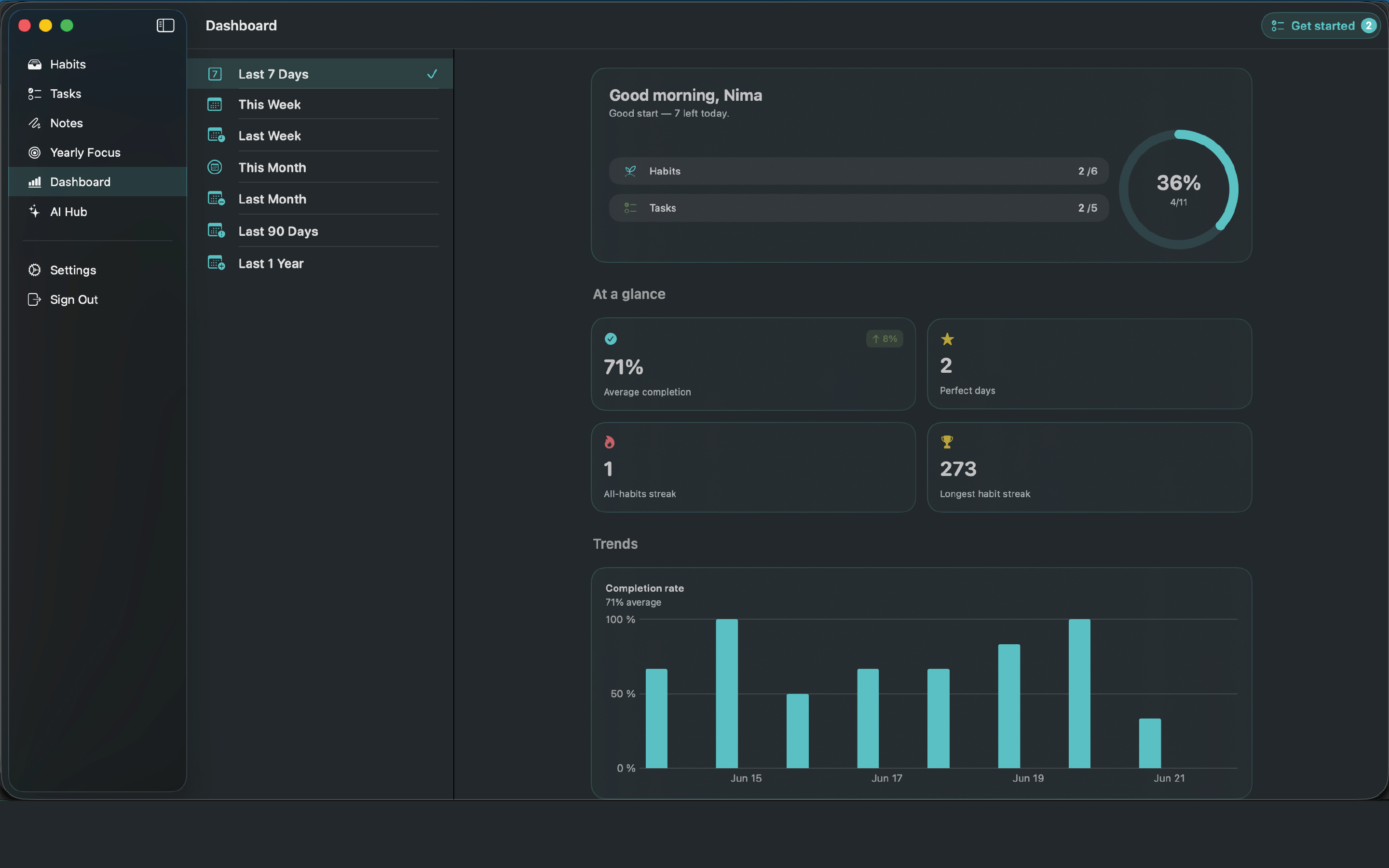The width and height of the screenshot is (1389, 868).
Task: Select the Last Week range
Action: point(320,136)
